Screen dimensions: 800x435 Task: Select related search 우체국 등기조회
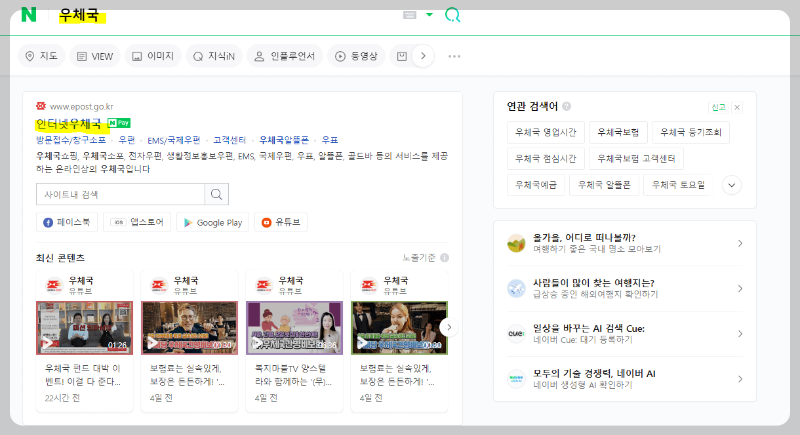coord(691,133)
